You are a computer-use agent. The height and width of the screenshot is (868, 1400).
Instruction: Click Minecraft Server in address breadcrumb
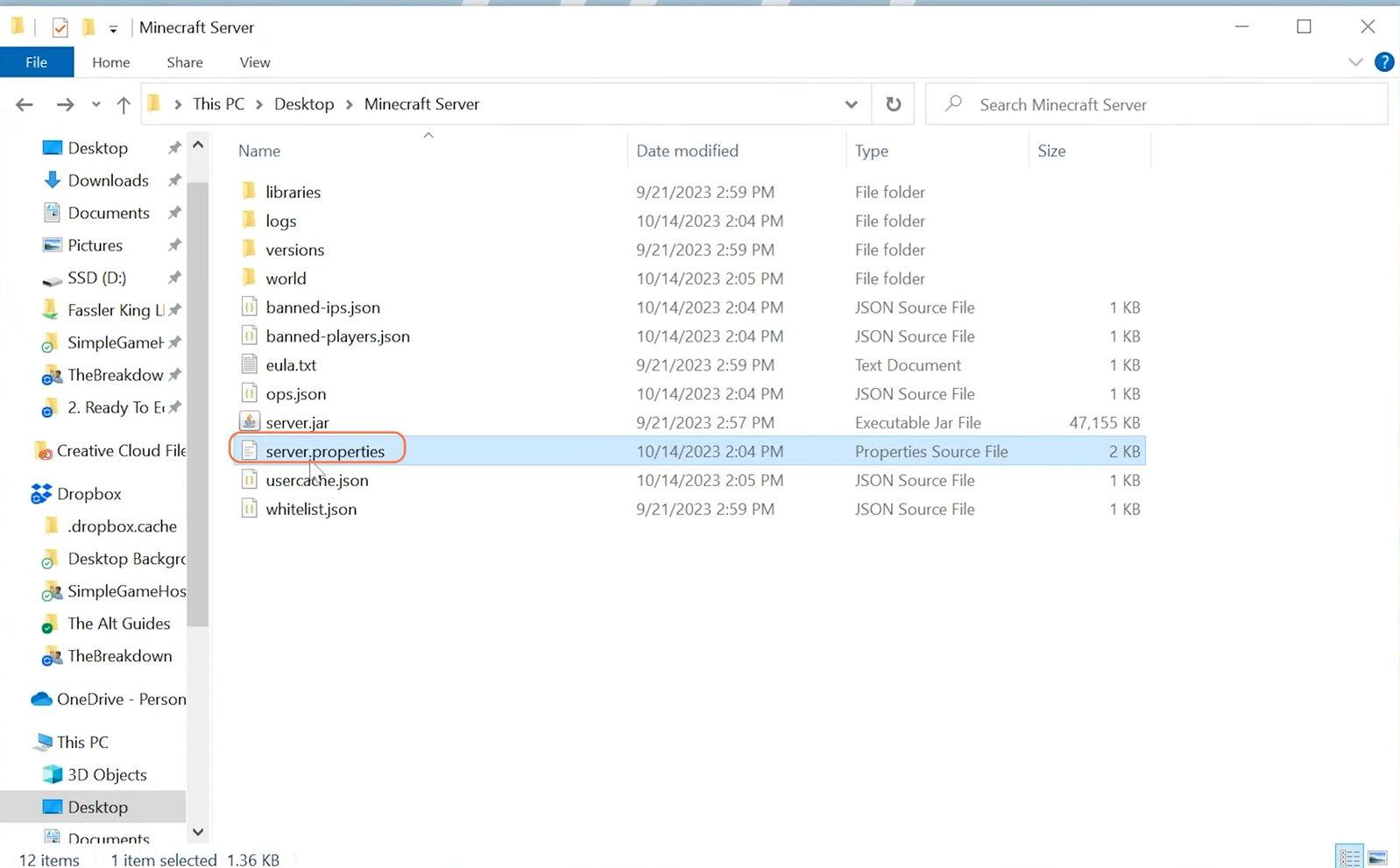pos(421,104)
